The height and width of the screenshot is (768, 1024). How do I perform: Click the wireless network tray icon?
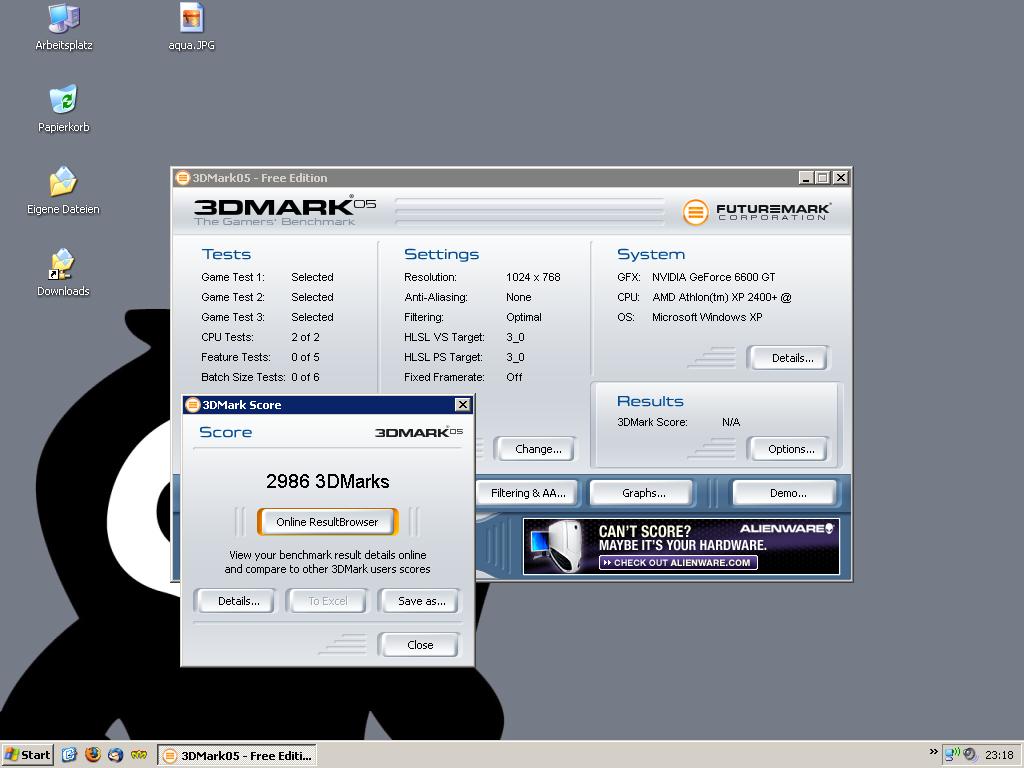click(x=953, y=754)
